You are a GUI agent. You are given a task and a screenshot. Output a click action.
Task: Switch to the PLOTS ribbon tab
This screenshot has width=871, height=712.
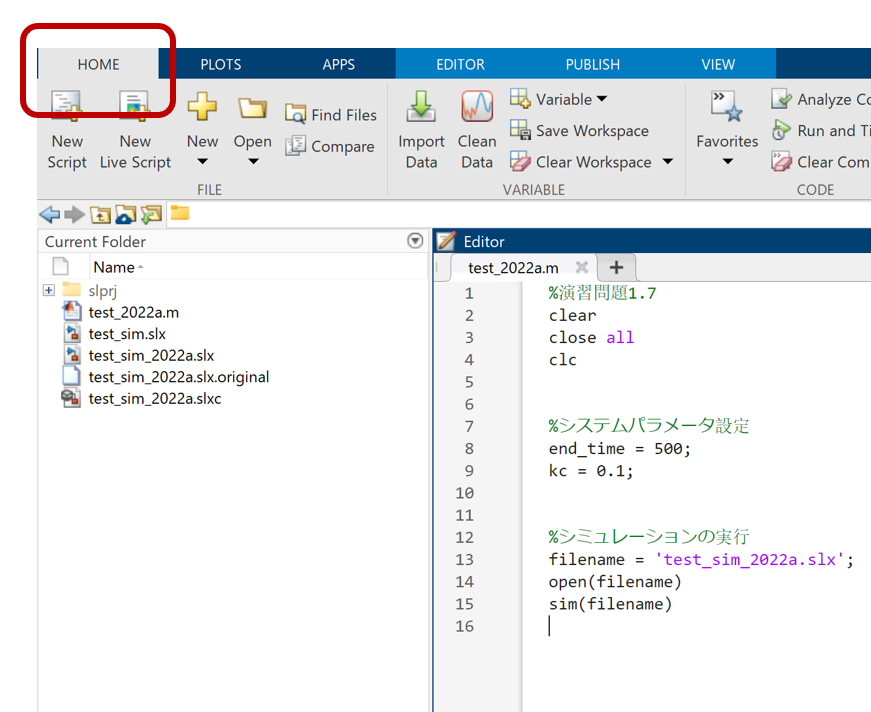[x=220, y=63]
